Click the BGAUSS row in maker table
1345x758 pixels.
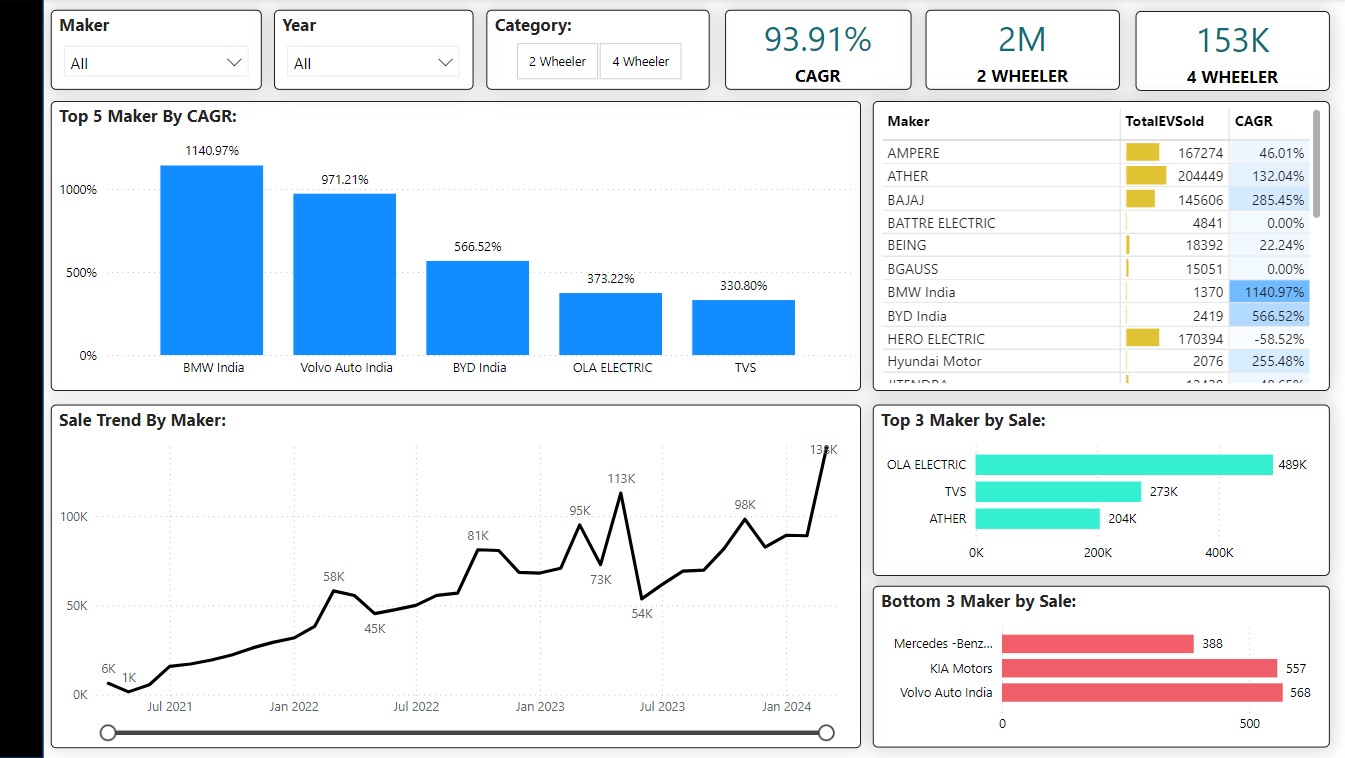1096,268
